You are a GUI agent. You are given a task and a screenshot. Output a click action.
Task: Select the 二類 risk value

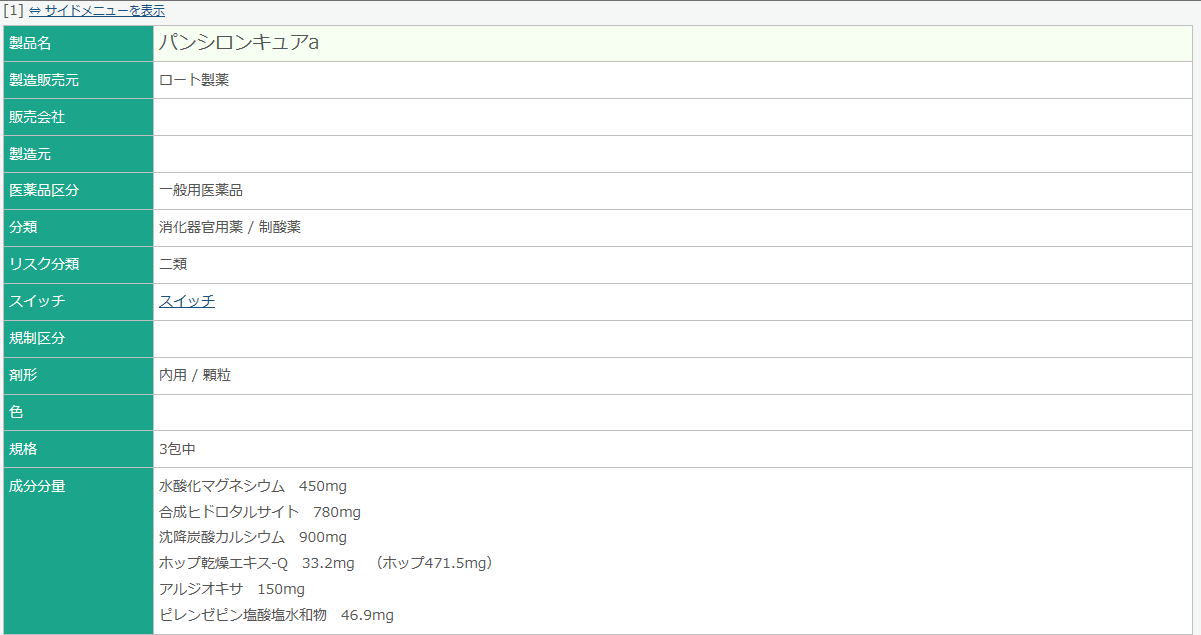[x=173, y=265]
